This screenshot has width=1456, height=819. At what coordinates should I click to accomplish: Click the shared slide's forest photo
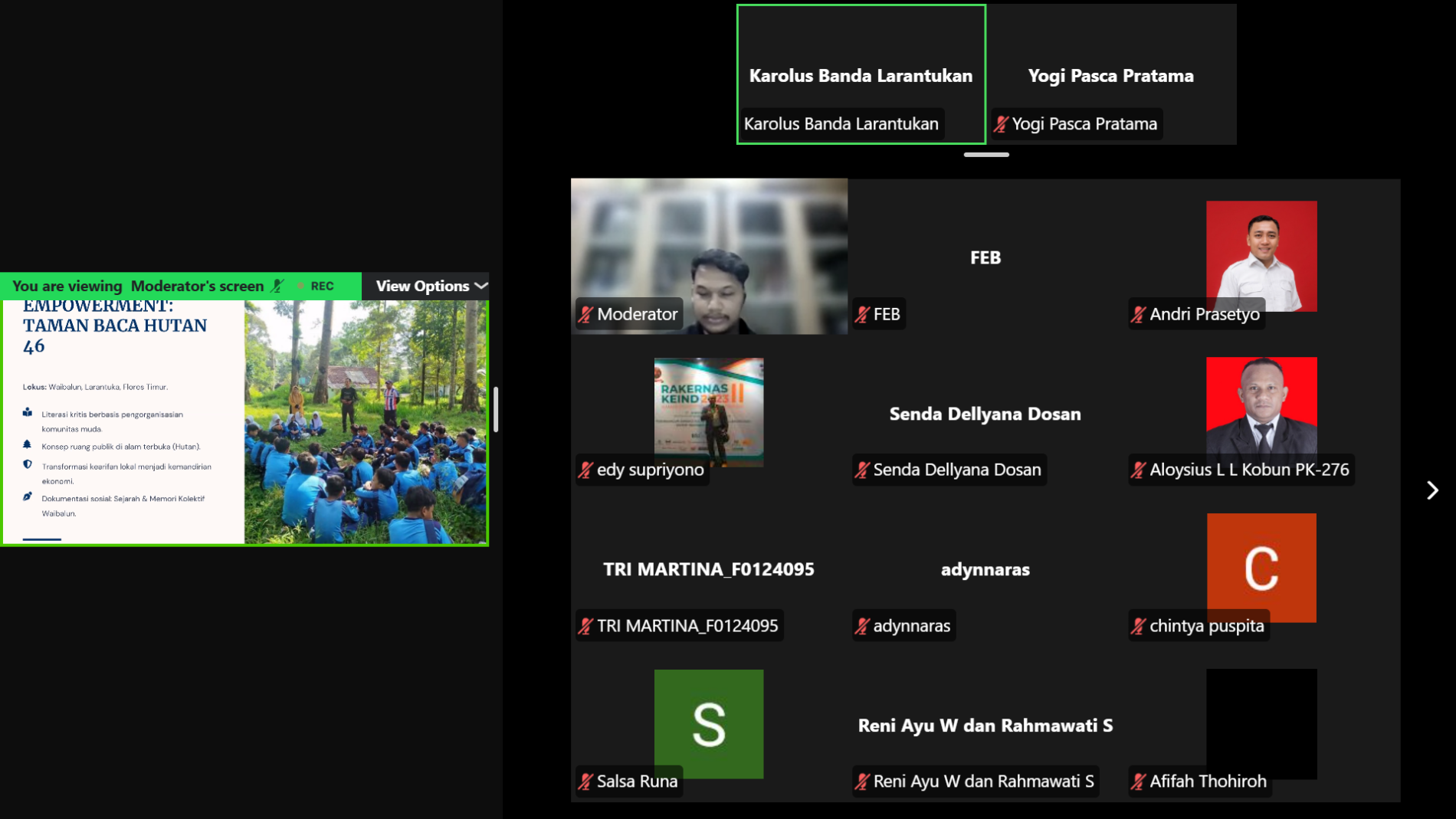366,421
